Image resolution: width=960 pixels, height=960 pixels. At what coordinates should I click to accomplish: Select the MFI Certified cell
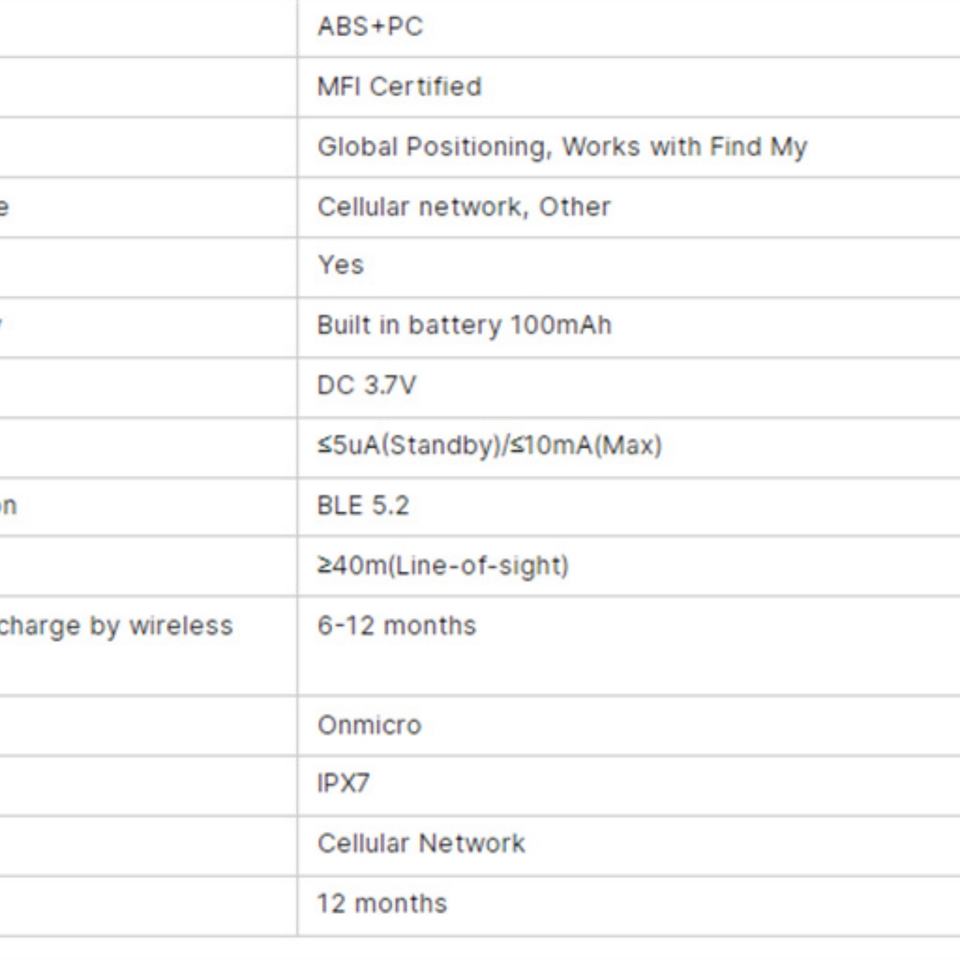click(399, 87)
